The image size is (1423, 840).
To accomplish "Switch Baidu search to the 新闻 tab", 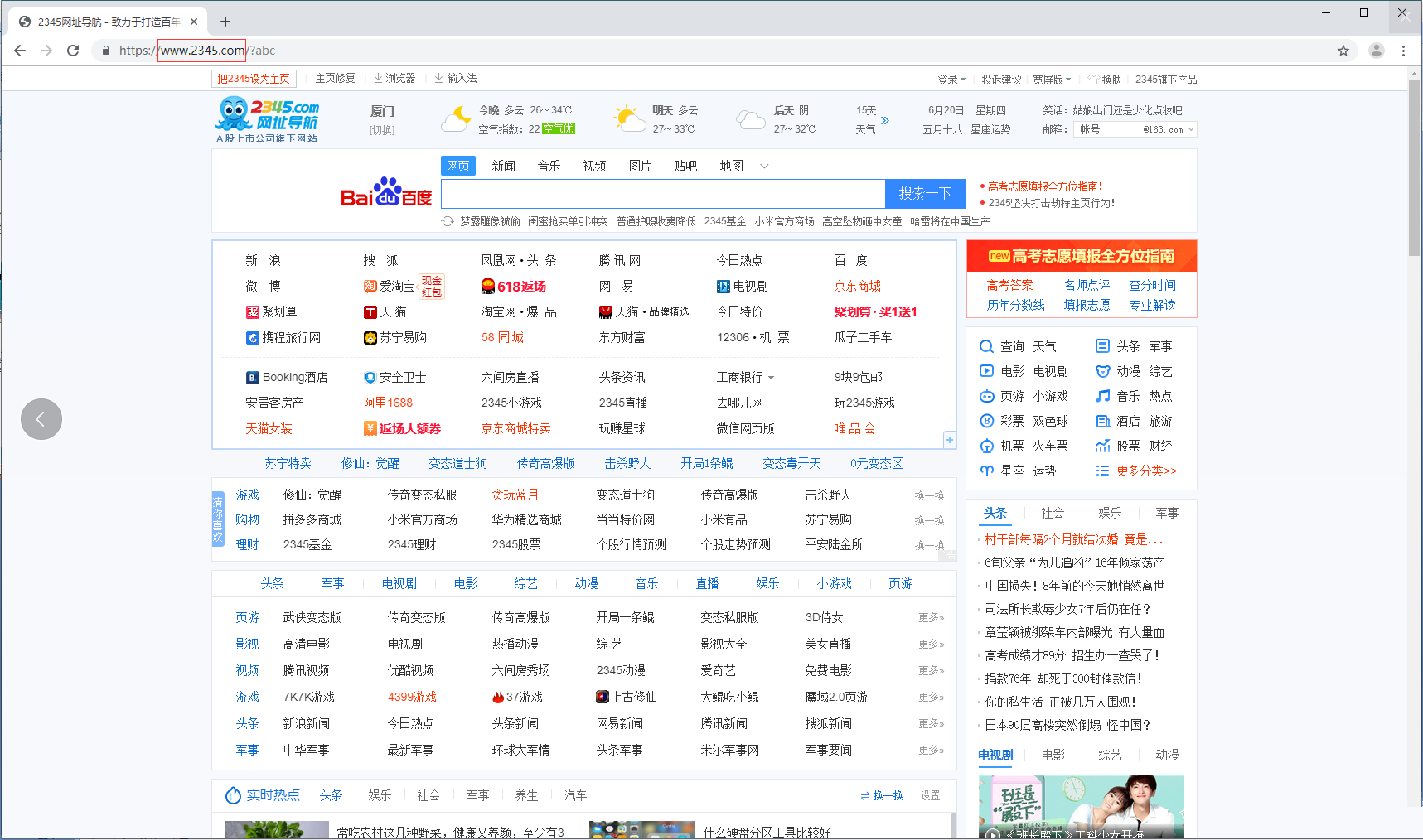I will coord(504,165).
